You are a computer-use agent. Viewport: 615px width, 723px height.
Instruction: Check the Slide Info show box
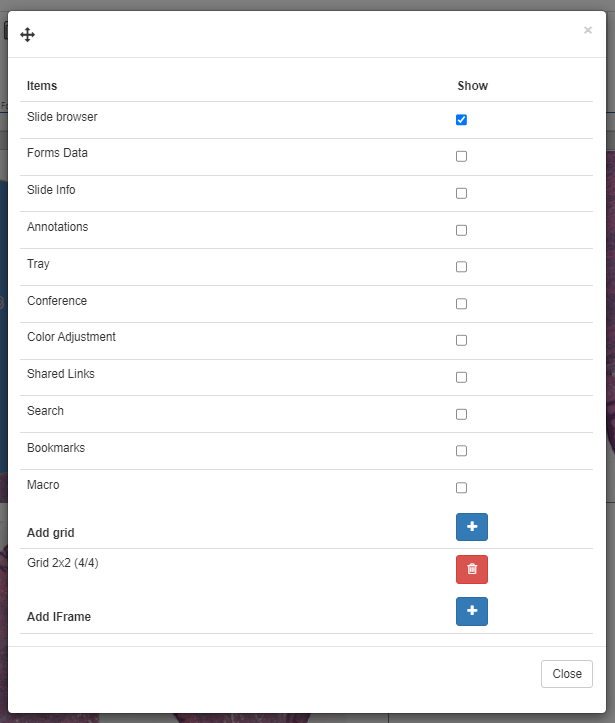pyautogui.click(x=461, y=193)
